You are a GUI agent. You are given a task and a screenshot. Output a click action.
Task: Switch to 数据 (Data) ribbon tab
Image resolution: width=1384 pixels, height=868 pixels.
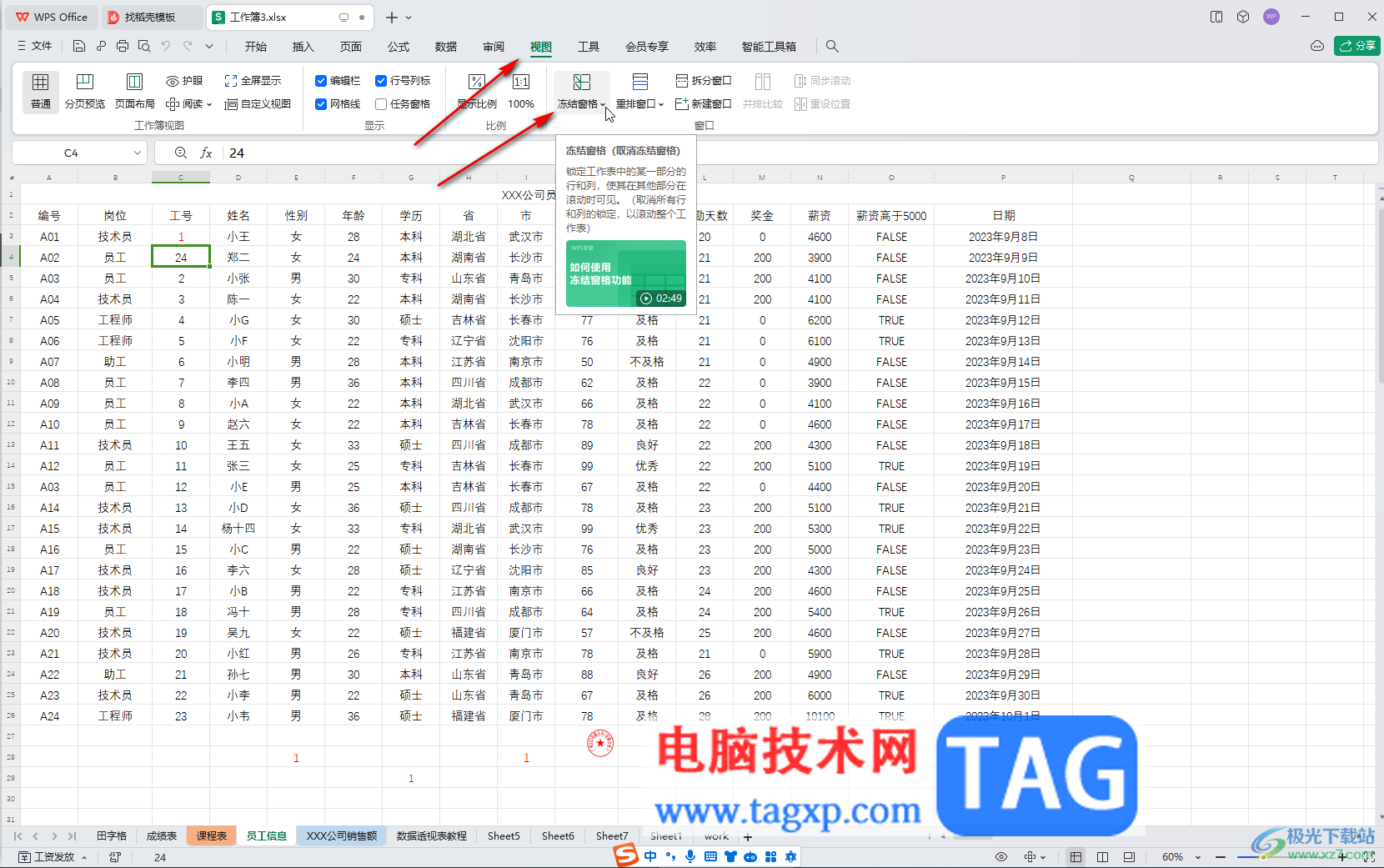pyautogui.click(x=446, y=47)
